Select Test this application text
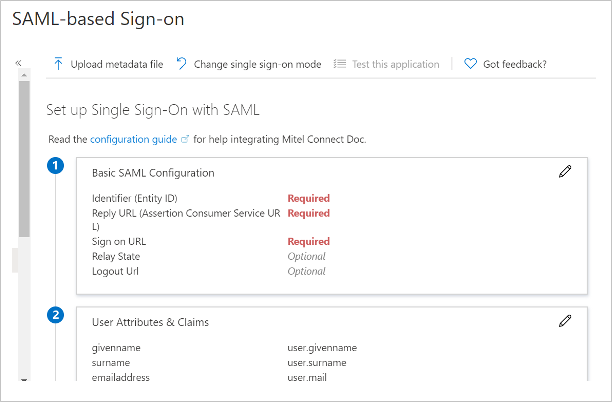Viewport: 612px width, 402px height. tap(395, 64)
